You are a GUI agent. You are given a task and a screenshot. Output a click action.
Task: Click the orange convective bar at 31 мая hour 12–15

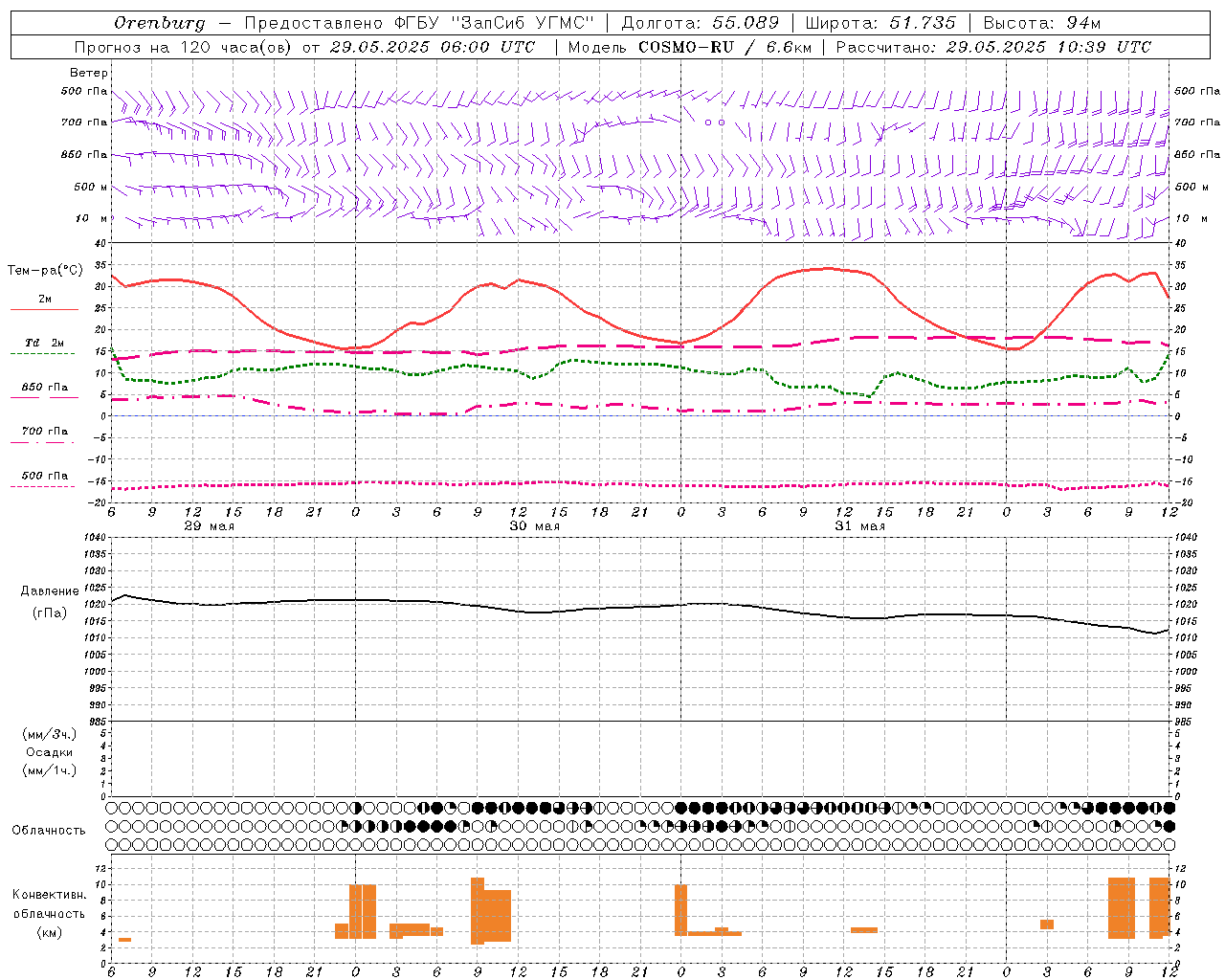pyautogui.click(x=864, y=930)
